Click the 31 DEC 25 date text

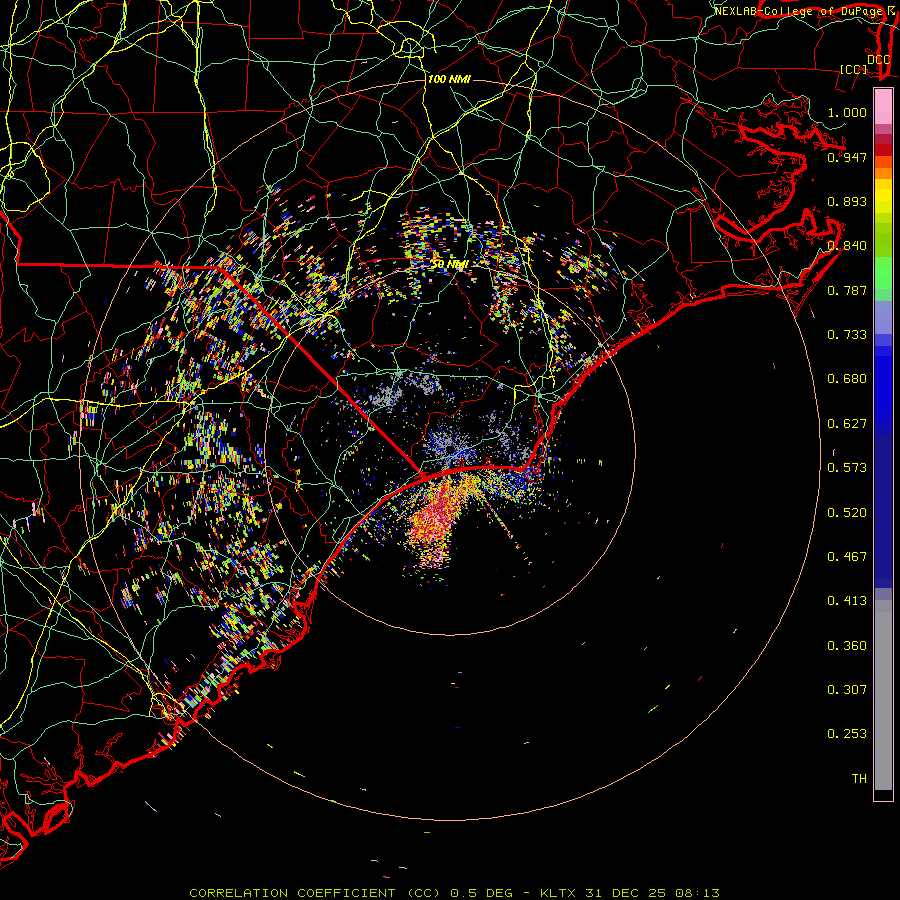click(x=626, y=893)
